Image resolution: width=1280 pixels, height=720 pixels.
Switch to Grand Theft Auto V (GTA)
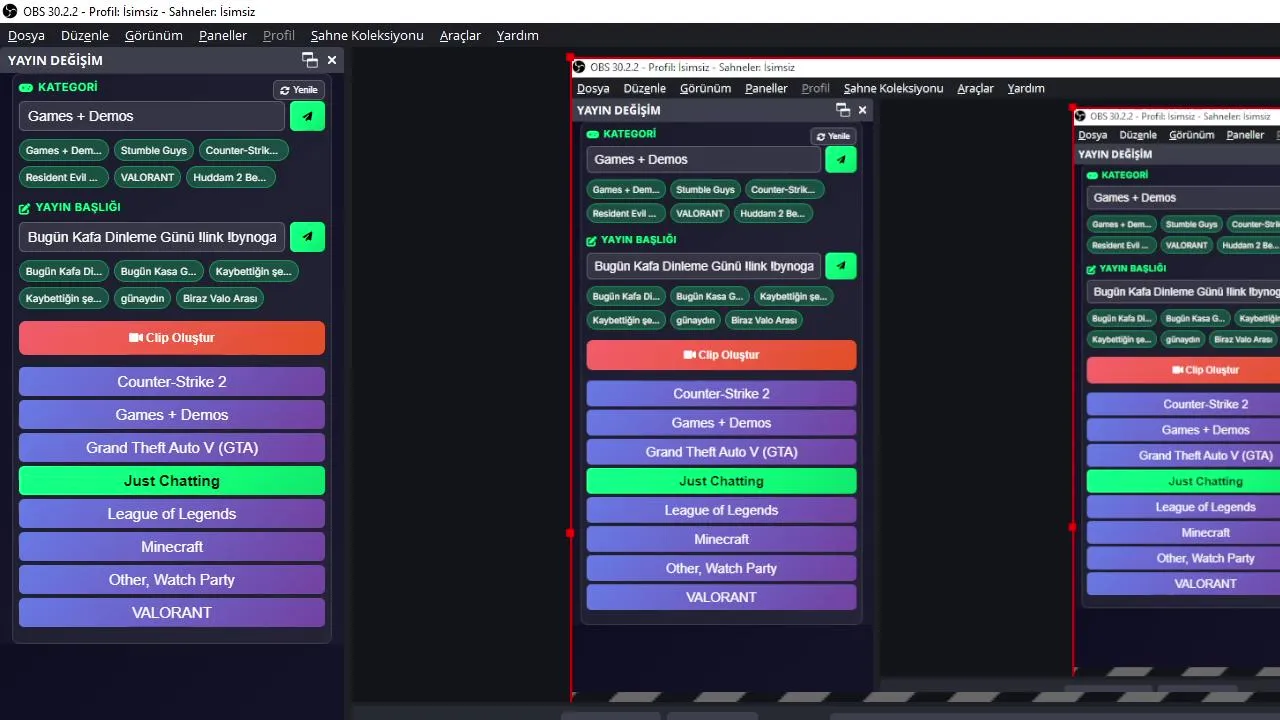172,448
